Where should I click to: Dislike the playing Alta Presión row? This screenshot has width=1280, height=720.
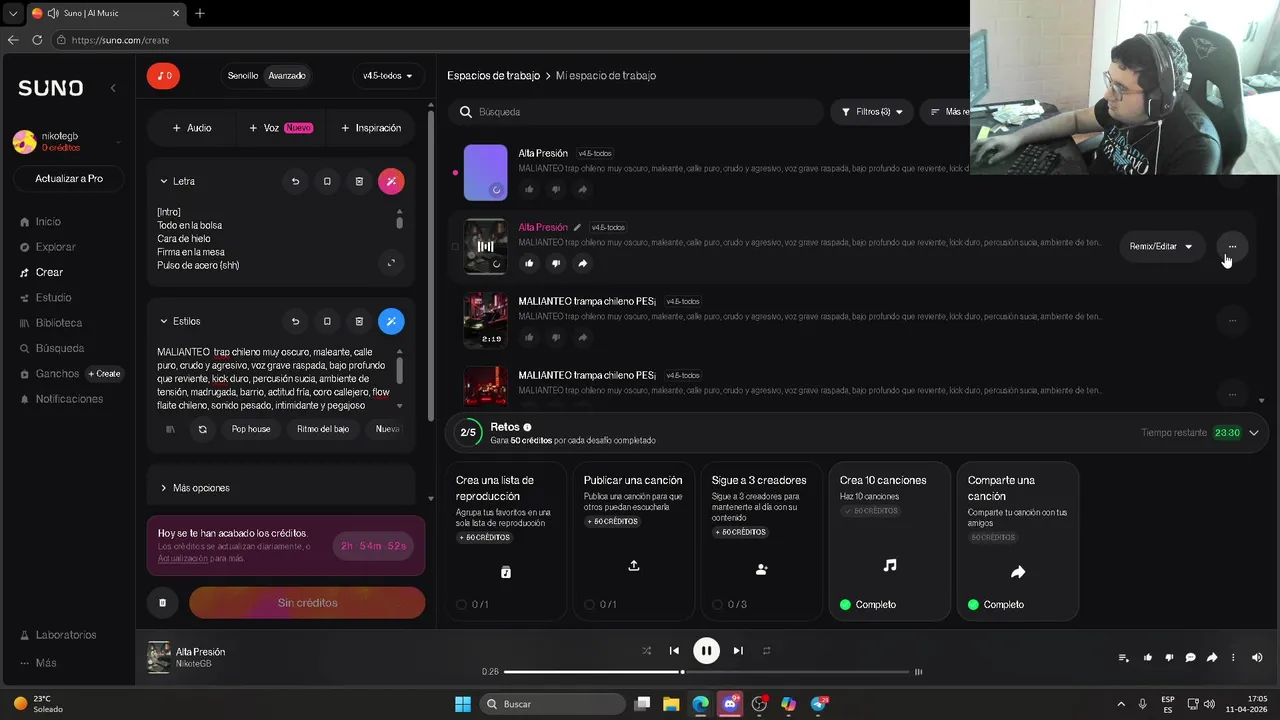[x=556, y=263]
